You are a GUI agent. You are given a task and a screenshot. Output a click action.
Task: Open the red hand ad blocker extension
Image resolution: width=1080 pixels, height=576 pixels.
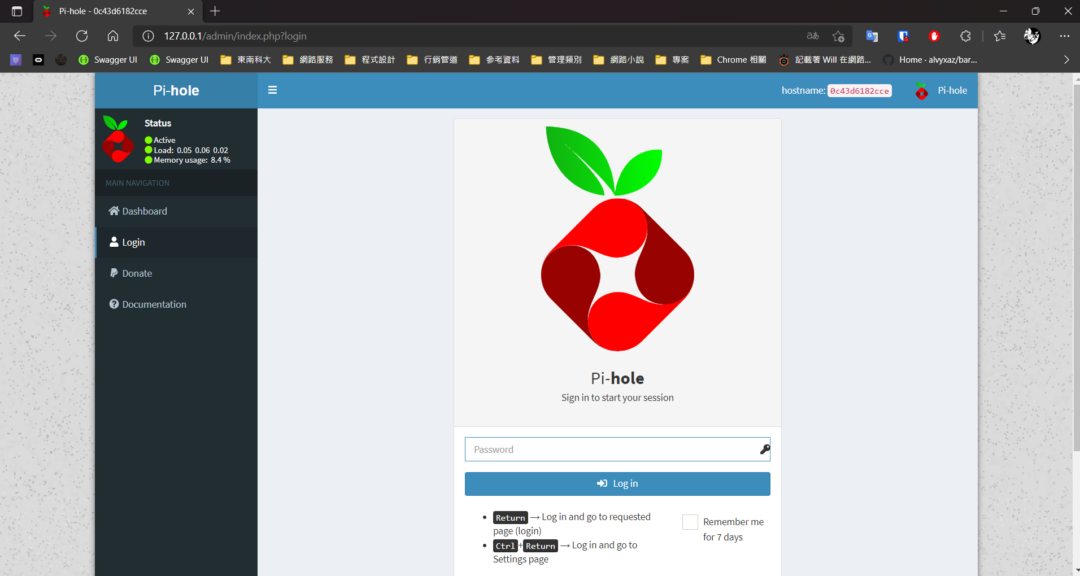pos(934,36)
